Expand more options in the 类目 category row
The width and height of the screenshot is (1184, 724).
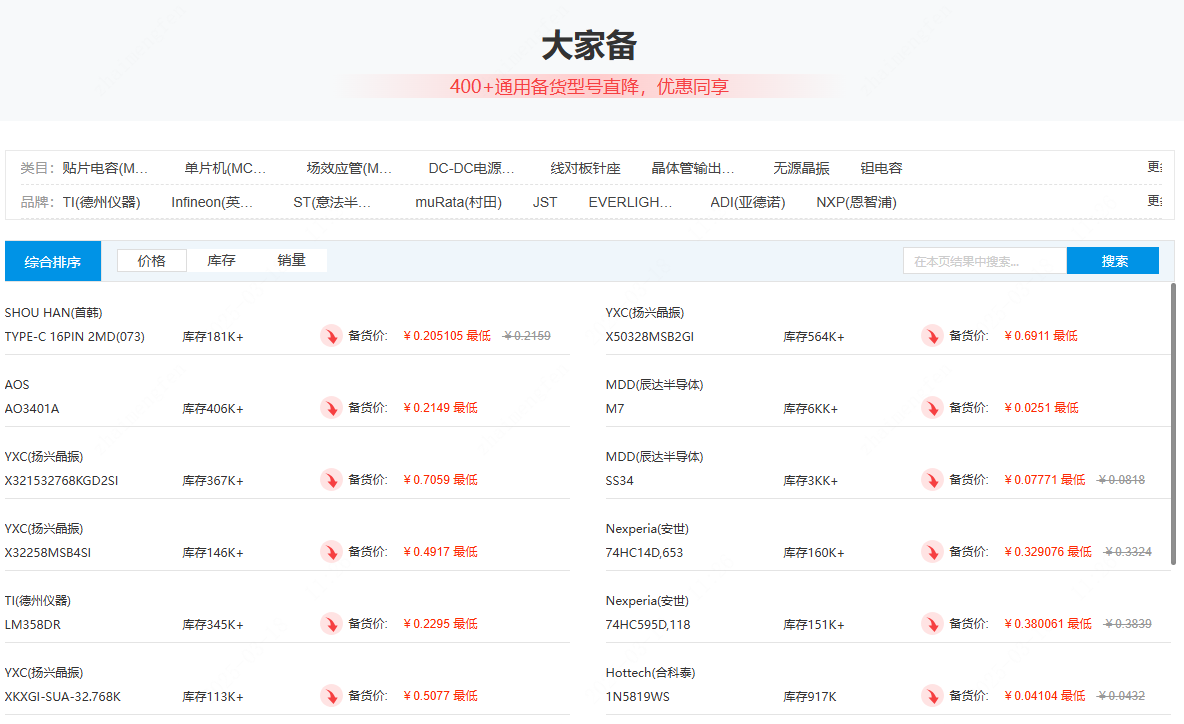[1154, 168]
